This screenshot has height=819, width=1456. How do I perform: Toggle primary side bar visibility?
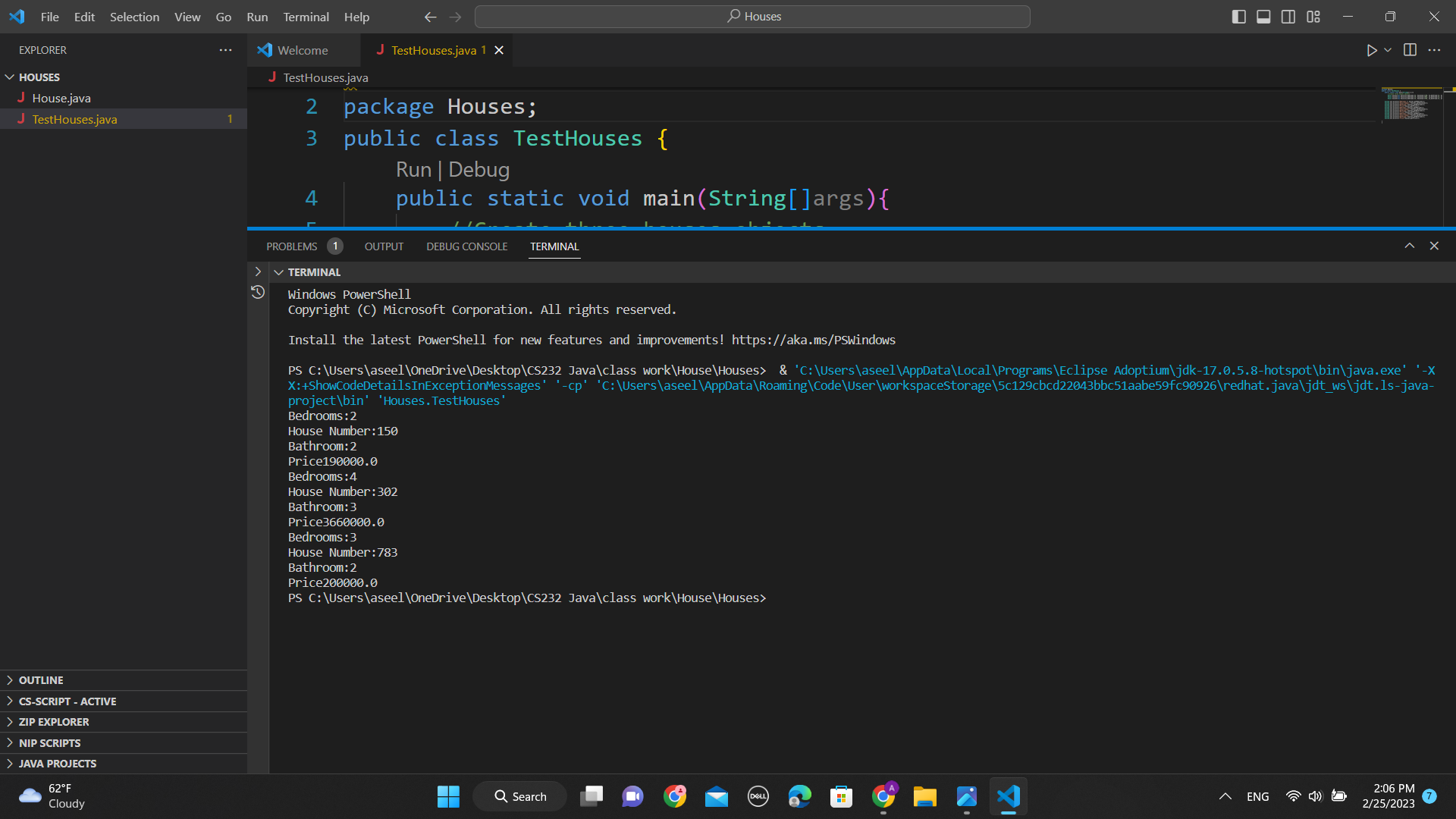click(1238, 17)
